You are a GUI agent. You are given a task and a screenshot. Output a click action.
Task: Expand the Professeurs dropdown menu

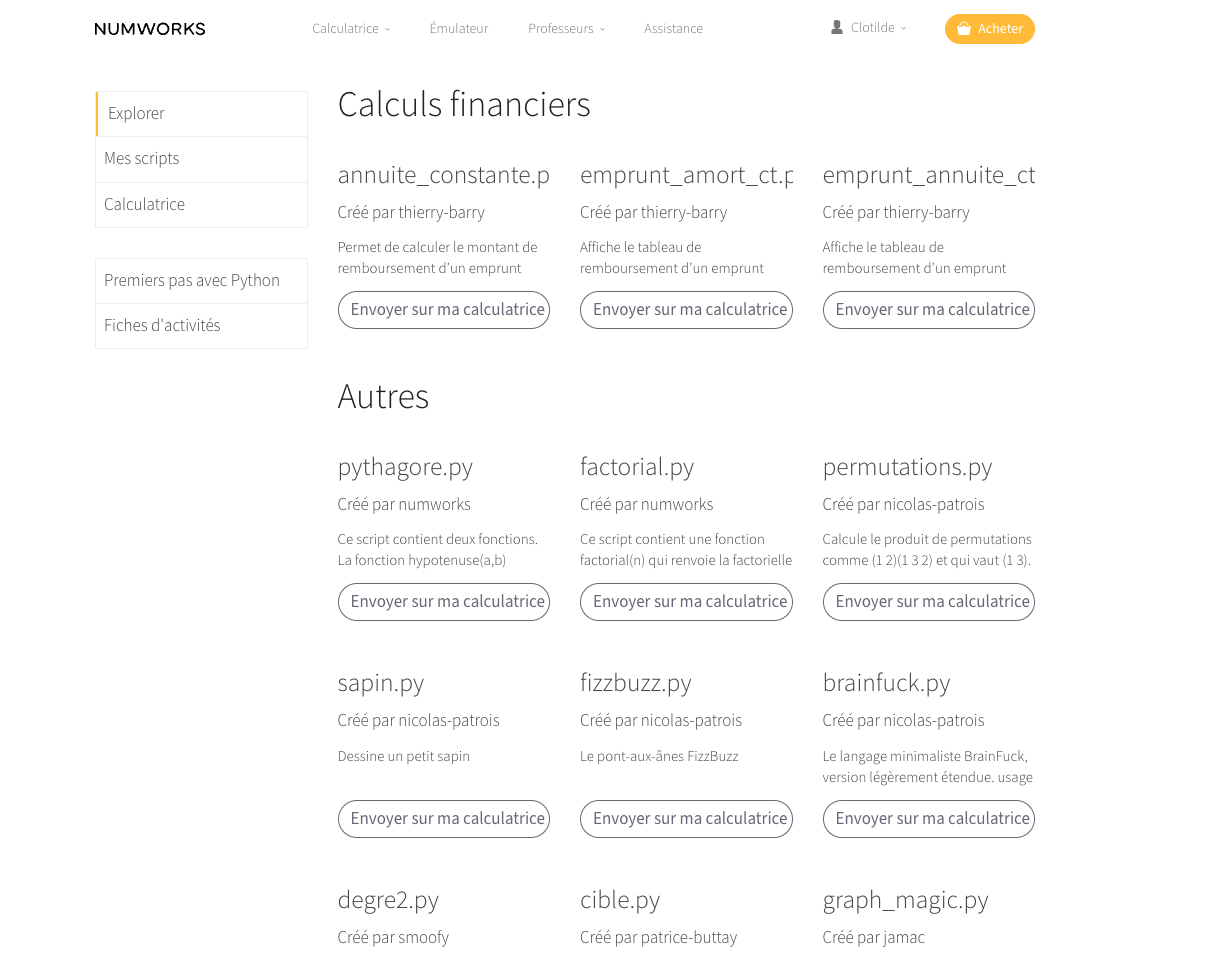coord(566,29)
